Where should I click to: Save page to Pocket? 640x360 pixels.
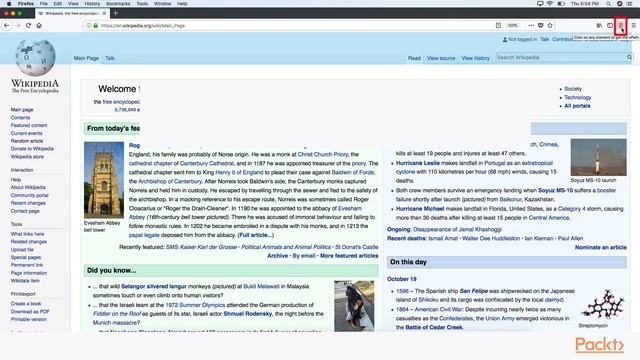click(x=540, y=25)
